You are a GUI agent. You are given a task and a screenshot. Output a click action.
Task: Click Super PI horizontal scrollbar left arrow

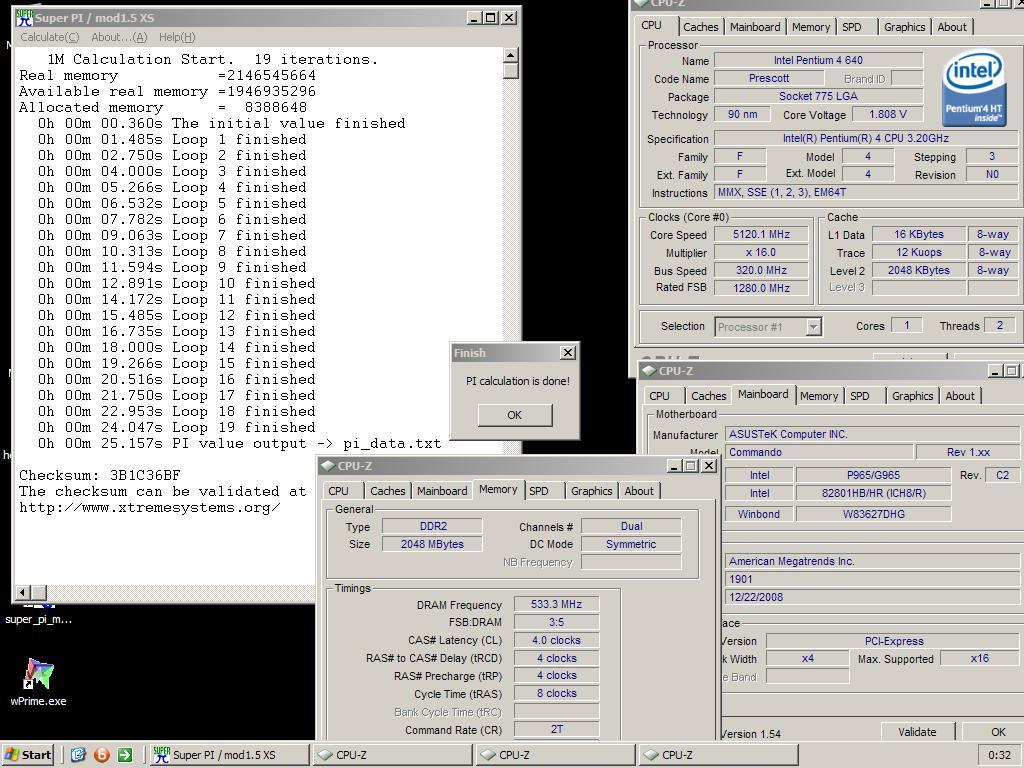pos(23,592)
